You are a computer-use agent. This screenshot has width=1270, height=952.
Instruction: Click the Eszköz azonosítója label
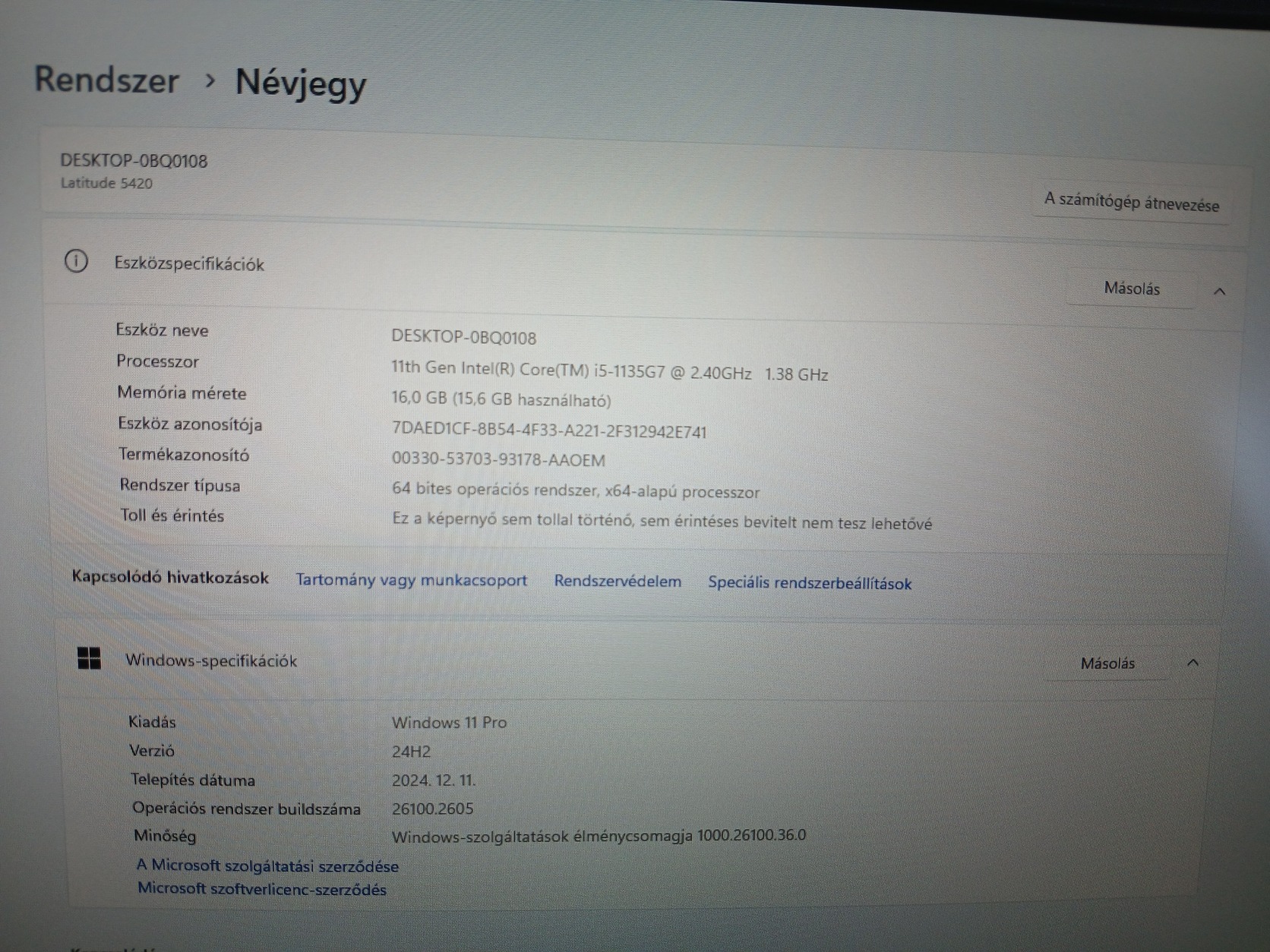(190, 424)
